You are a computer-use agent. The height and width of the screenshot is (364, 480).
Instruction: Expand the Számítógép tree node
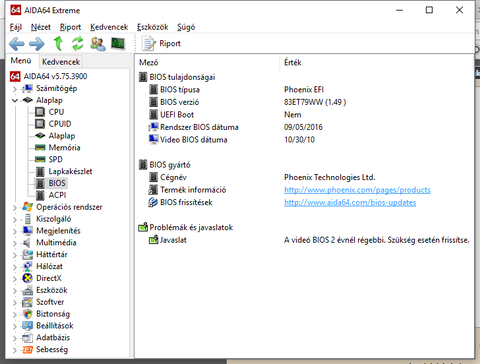coord(15,89)
